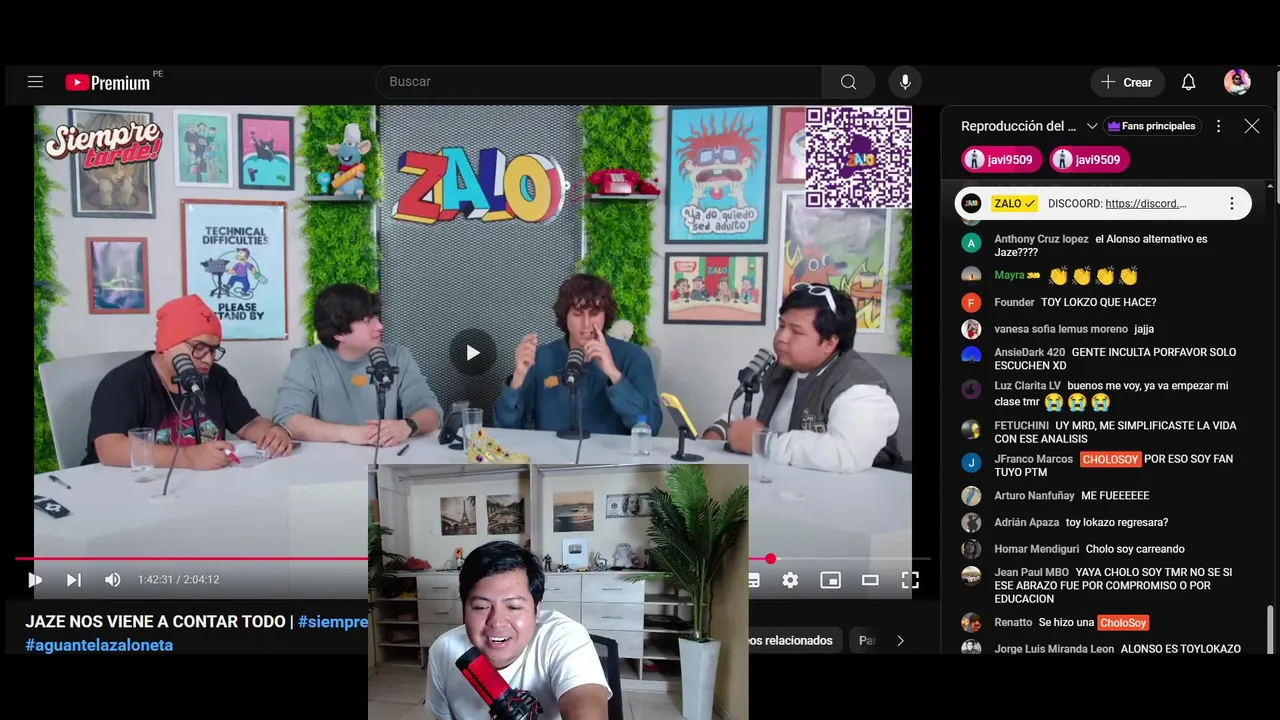The height and width of the screenshot is (720, 1280).
Task: Click the AnsieDark 420 avatar
Action: [971, 354]
